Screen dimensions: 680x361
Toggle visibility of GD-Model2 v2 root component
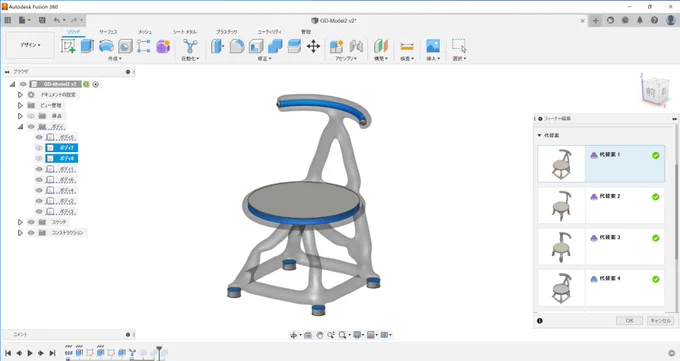coord(23,84)
